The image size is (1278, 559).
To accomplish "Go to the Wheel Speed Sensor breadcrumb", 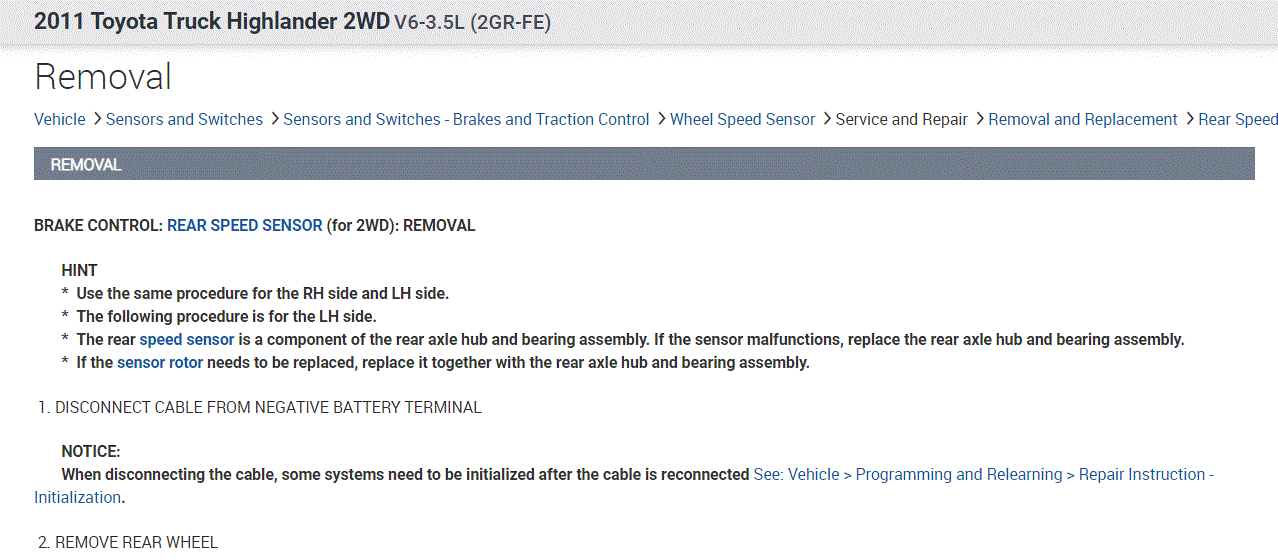I will 742,119.
